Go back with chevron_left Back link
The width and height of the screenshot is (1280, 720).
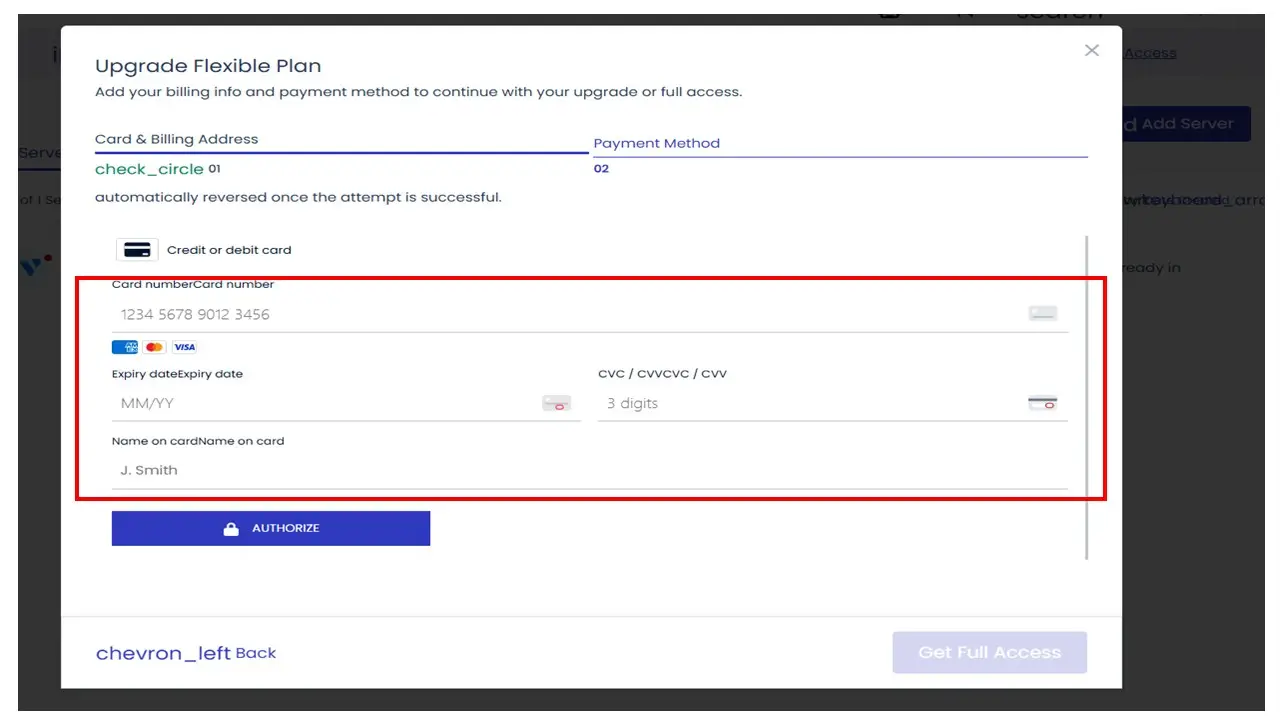[x=186, y=653]
